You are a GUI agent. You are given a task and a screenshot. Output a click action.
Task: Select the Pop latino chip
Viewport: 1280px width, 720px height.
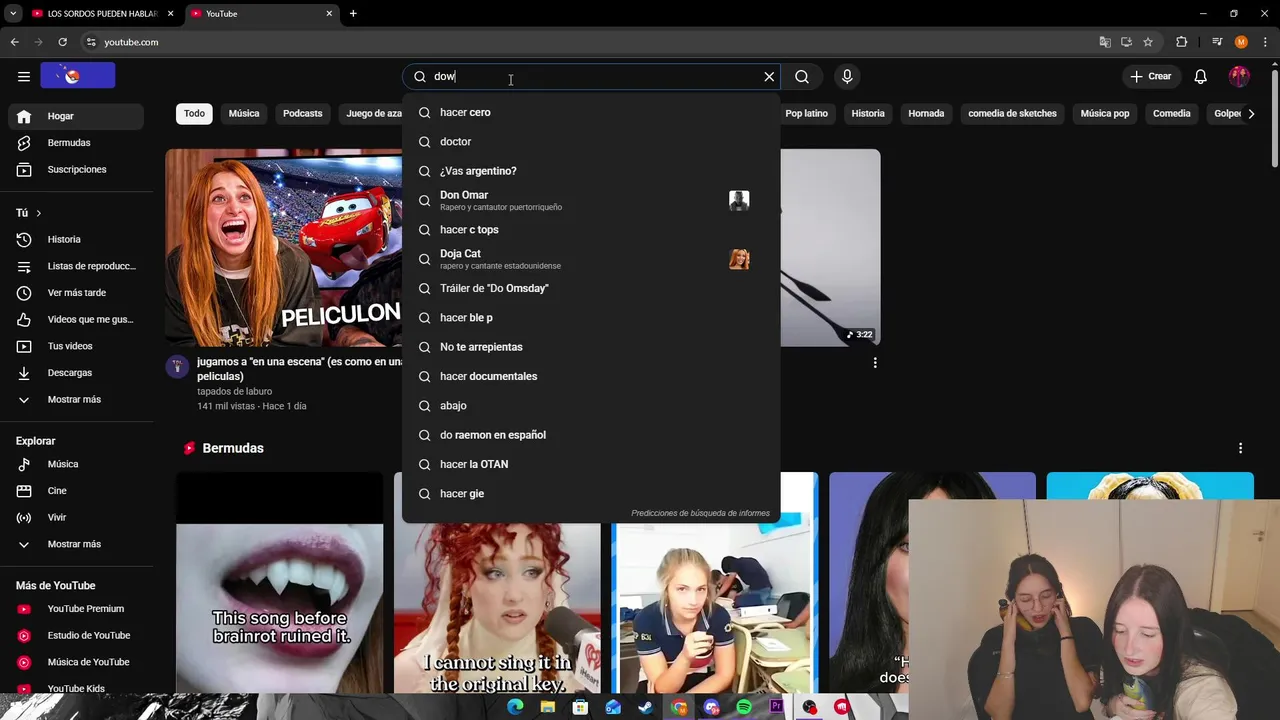[x=806, y=113]
